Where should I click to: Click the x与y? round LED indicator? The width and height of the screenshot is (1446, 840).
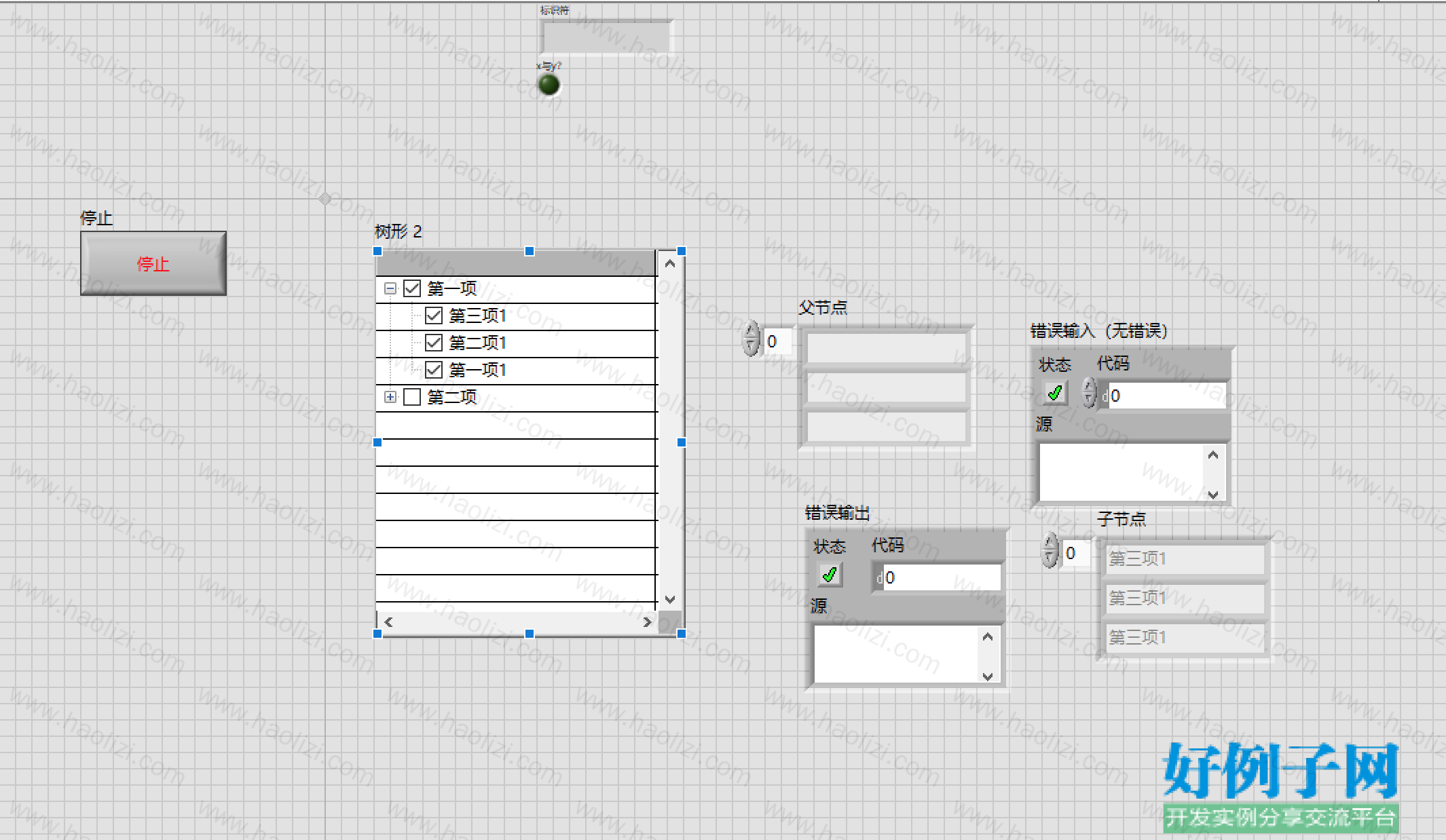click(549, 85)
